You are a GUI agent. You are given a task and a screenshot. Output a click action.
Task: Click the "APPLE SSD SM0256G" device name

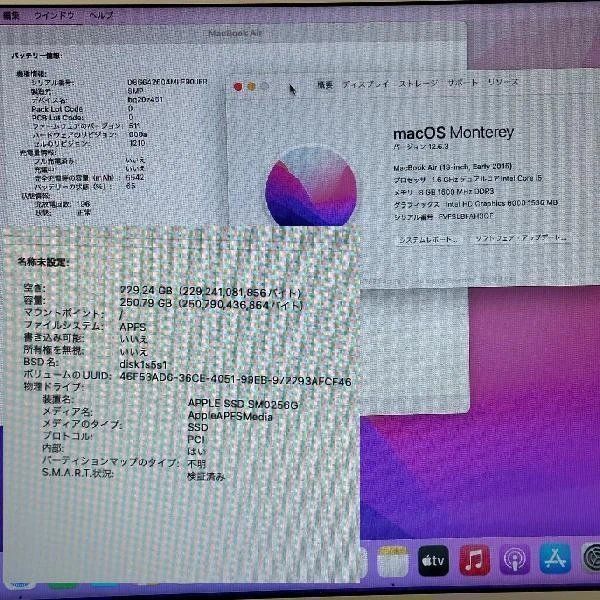[x=243, y=404]
